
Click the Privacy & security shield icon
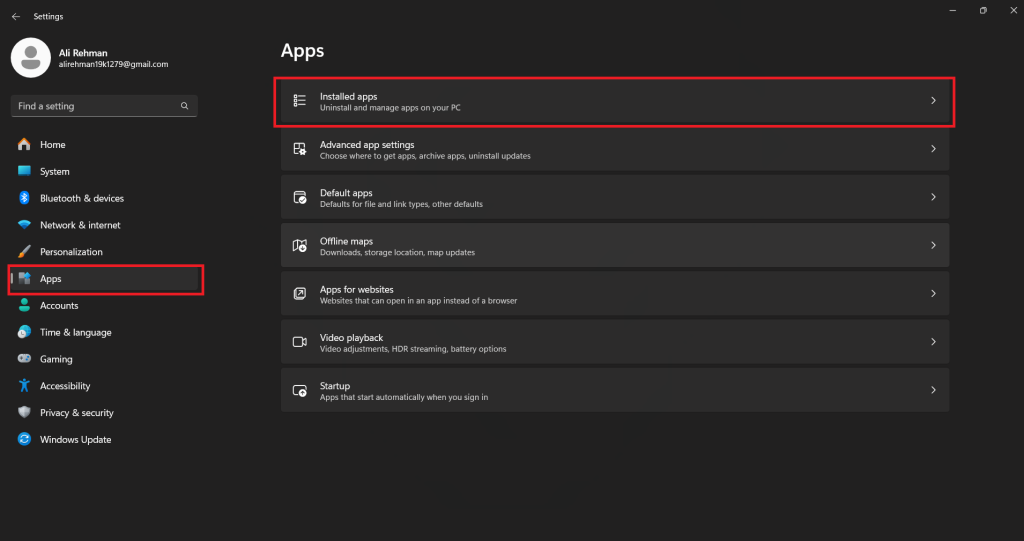pos(24,412)
